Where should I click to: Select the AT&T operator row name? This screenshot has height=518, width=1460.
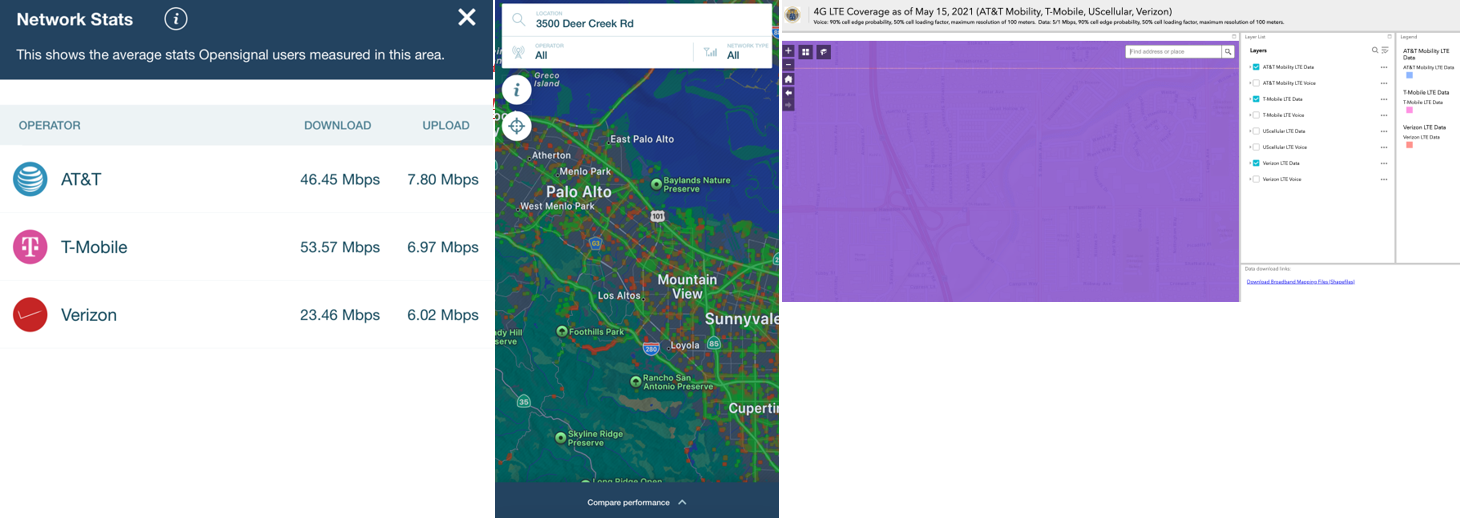click(x=81, y=180)
